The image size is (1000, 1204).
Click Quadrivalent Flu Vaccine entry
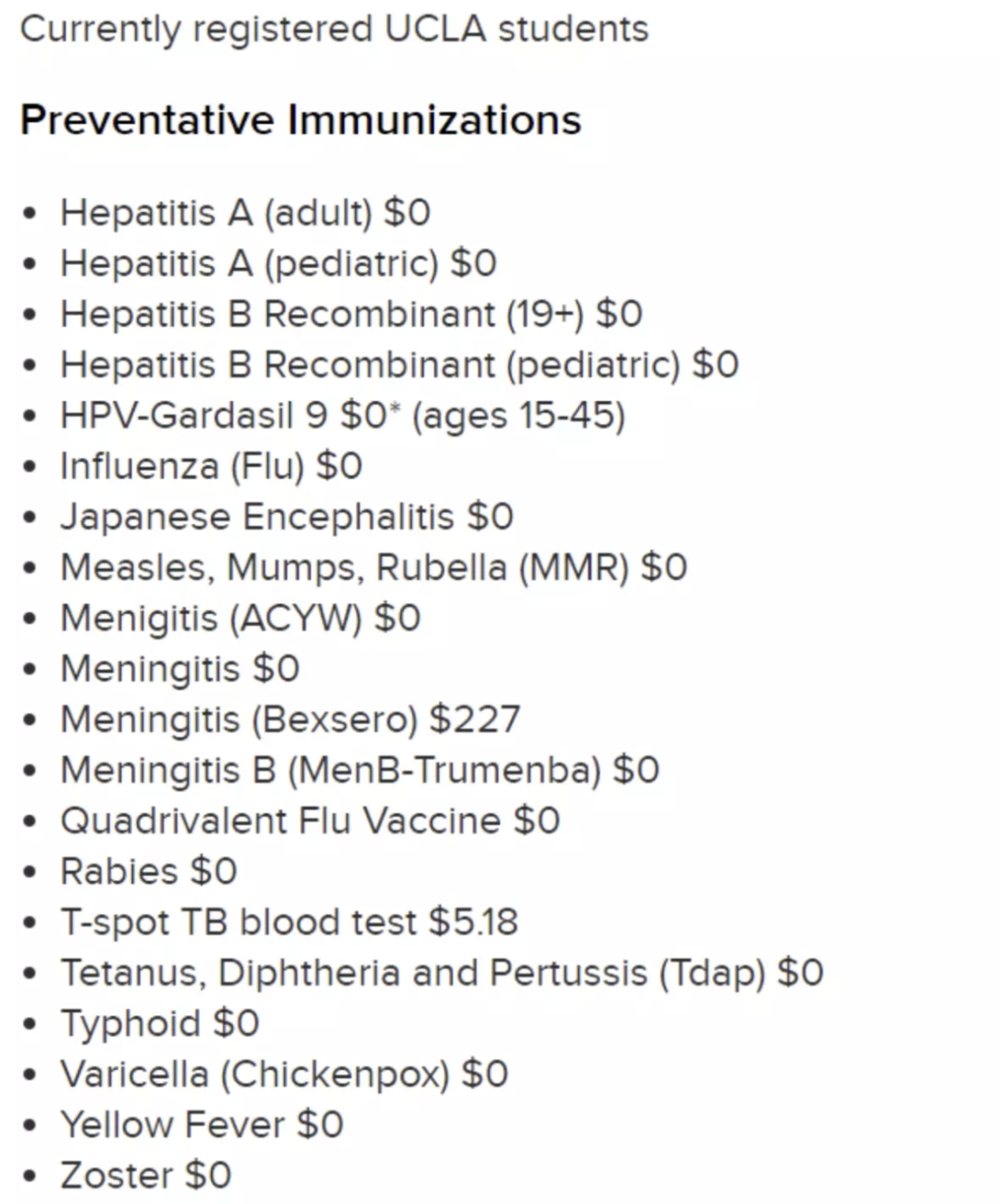click(x=310, y=821)
